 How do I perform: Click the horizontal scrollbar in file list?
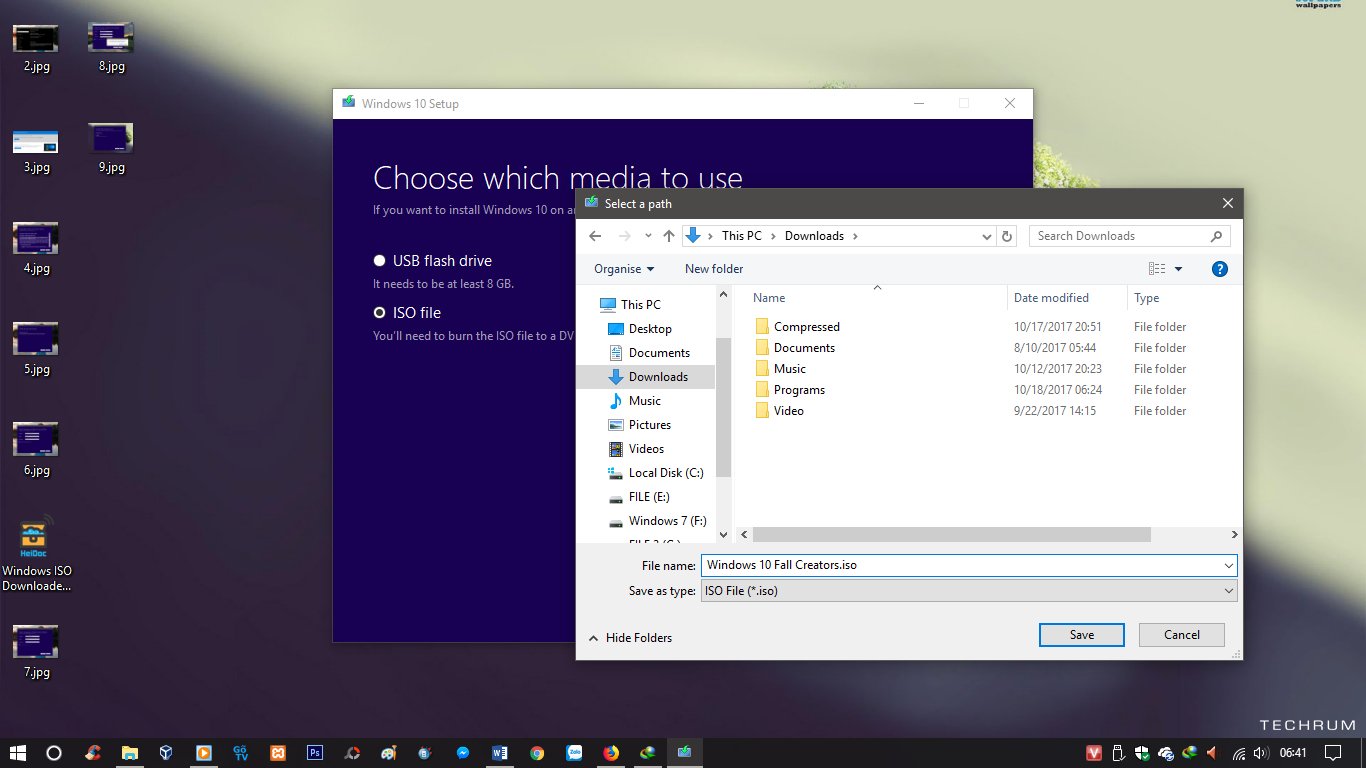[x=952, y=535]
